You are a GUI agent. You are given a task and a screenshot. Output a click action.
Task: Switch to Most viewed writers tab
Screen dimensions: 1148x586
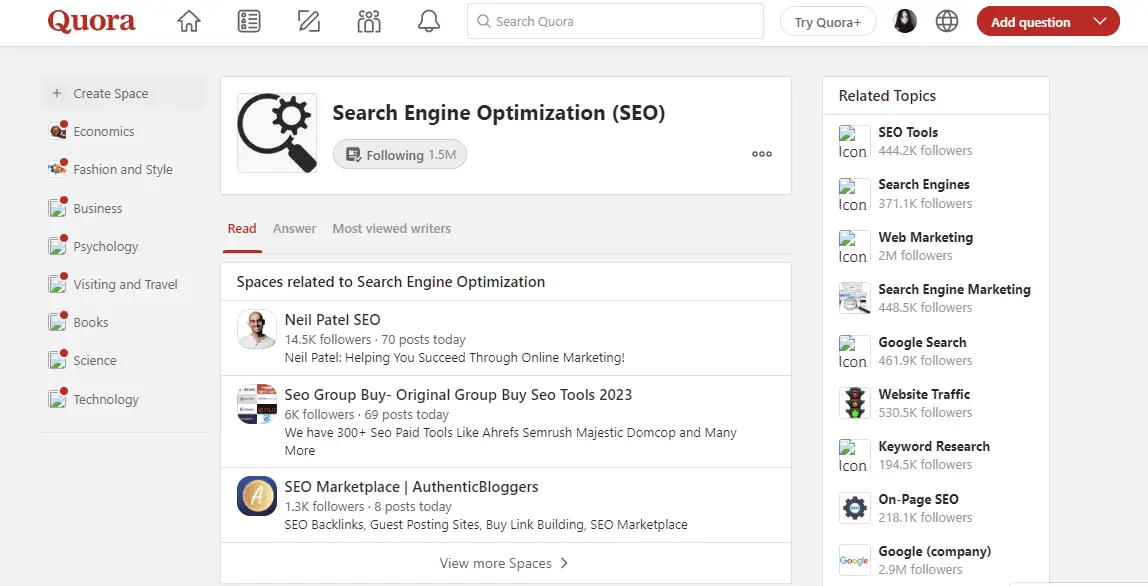tap(392, 229)
